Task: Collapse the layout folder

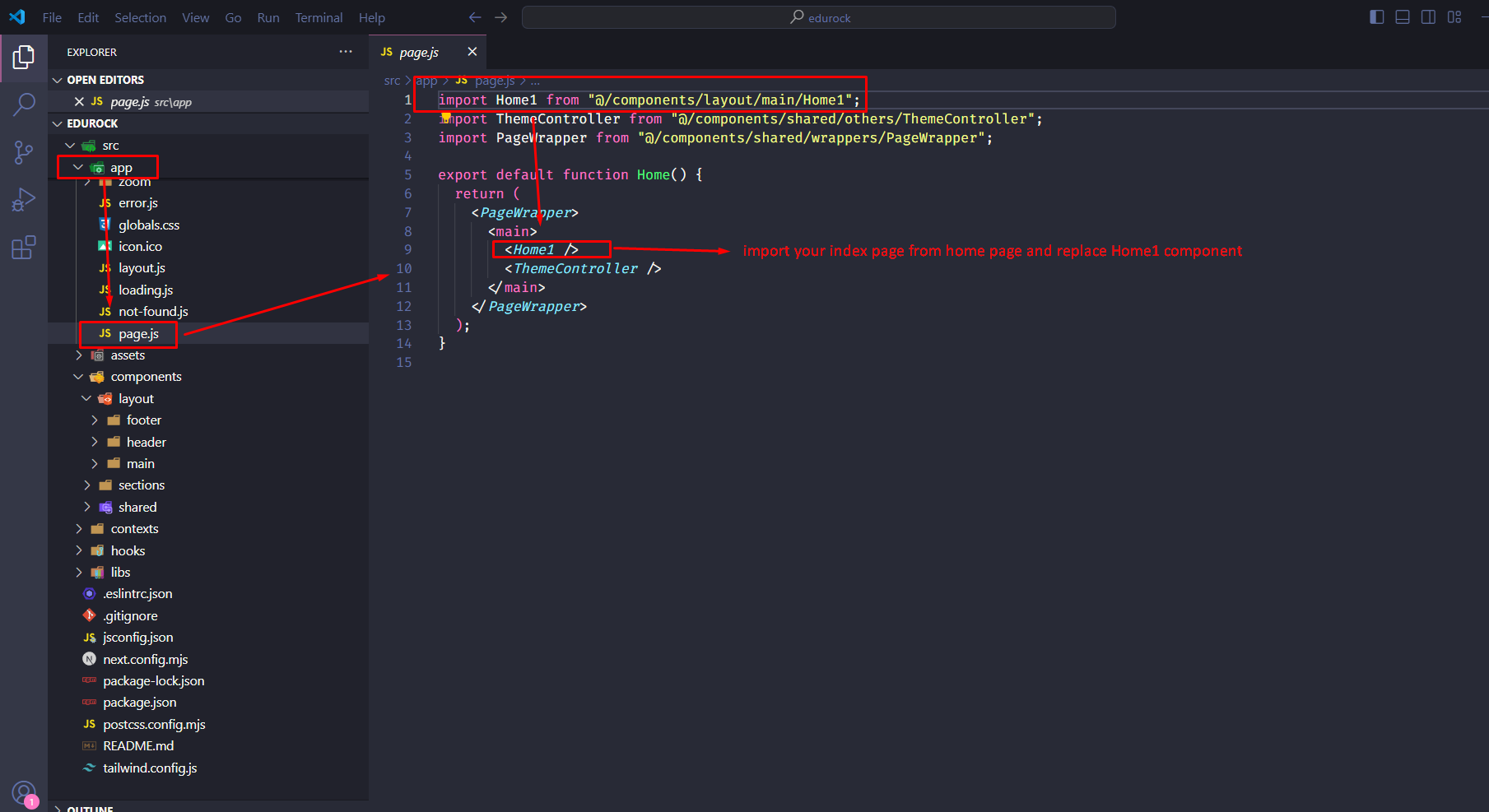Action: pyautogui.click(x=86, y=398)
